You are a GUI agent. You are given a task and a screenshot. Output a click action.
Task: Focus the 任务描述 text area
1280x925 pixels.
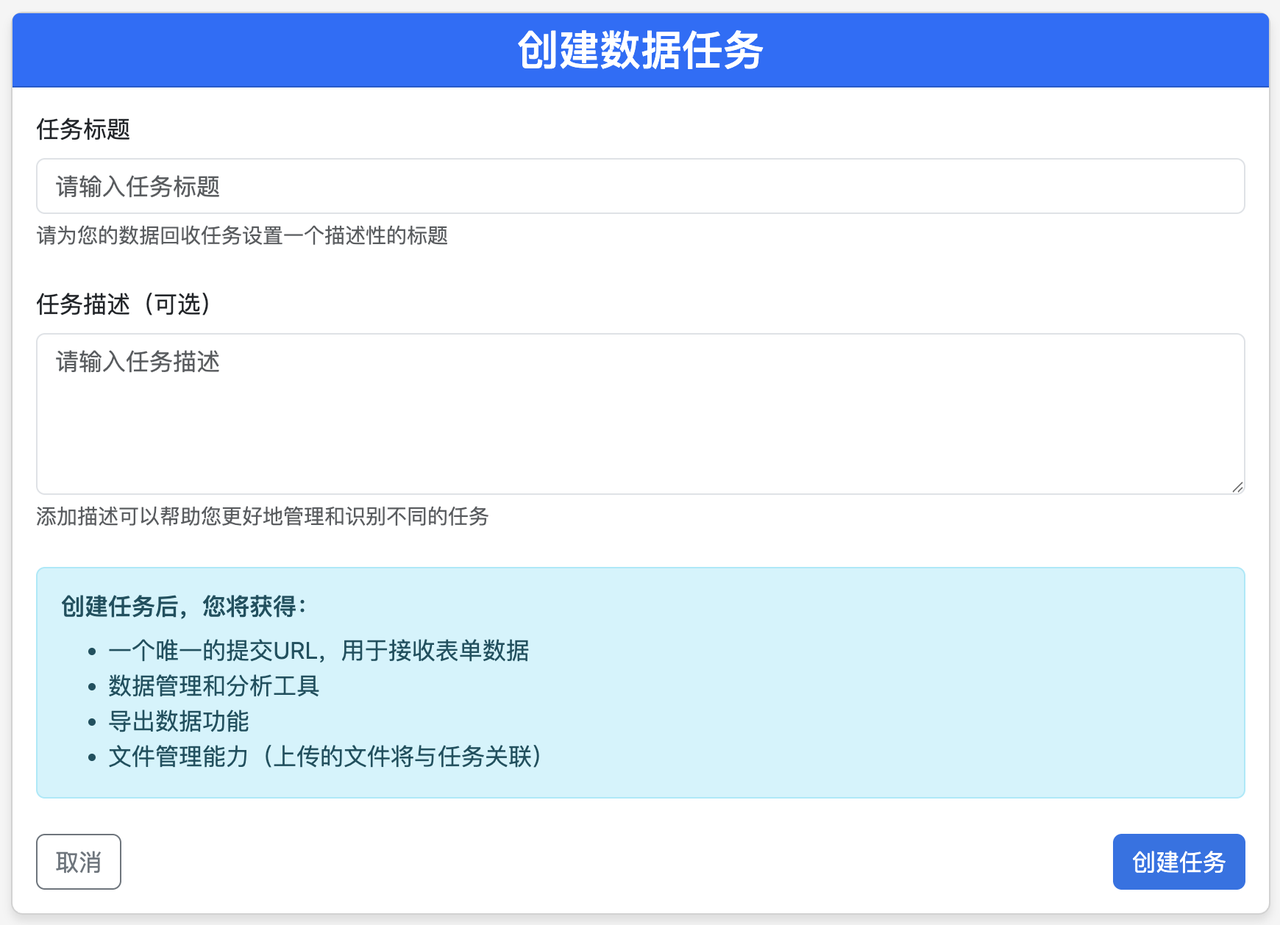[x=640, y=413]
